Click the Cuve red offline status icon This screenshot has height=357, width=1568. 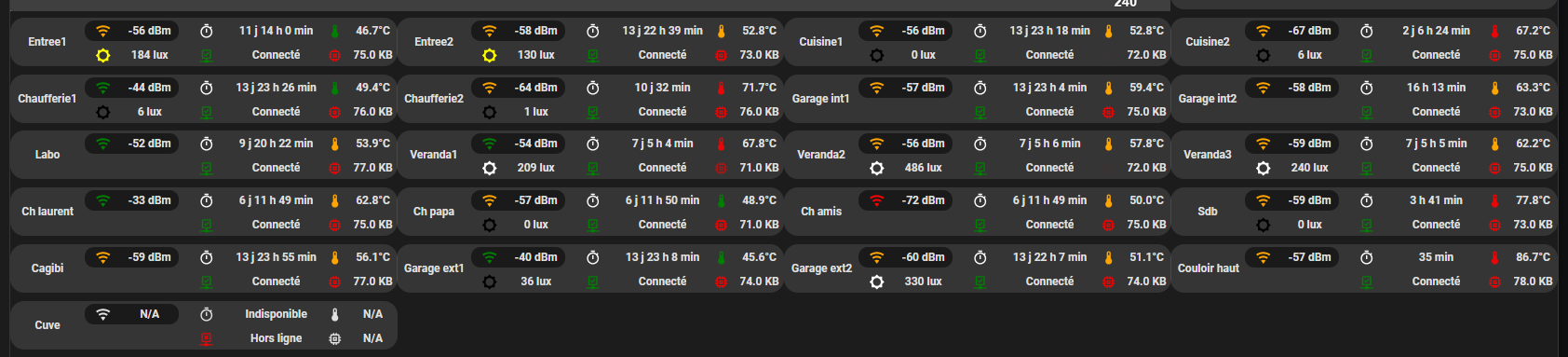[x=207, y=338]
